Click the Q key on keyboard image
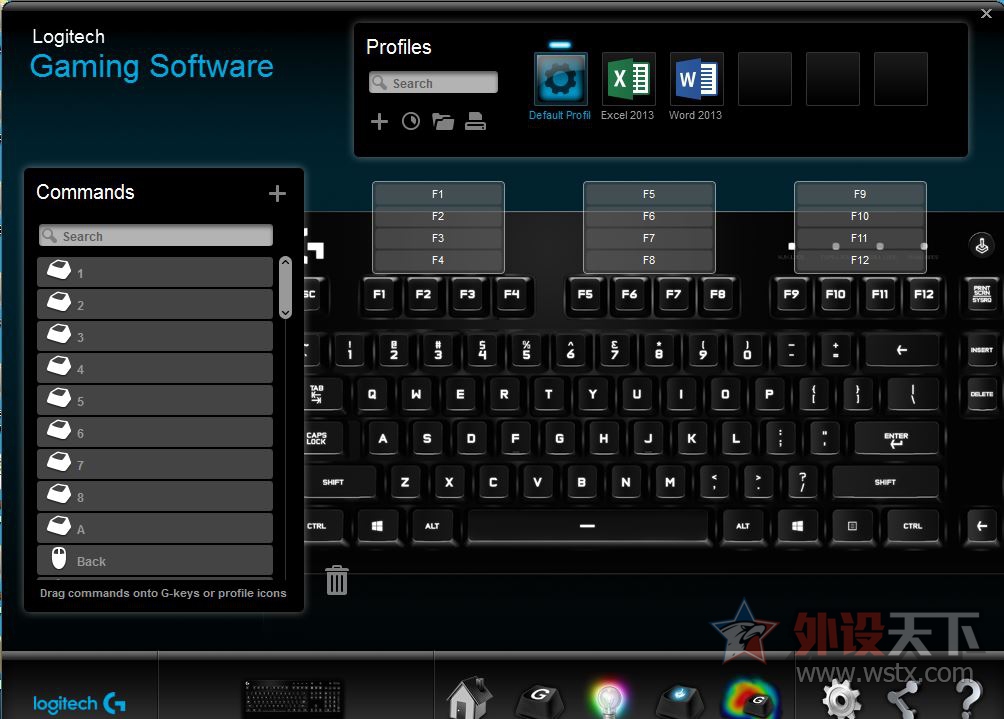 point(372,394)
